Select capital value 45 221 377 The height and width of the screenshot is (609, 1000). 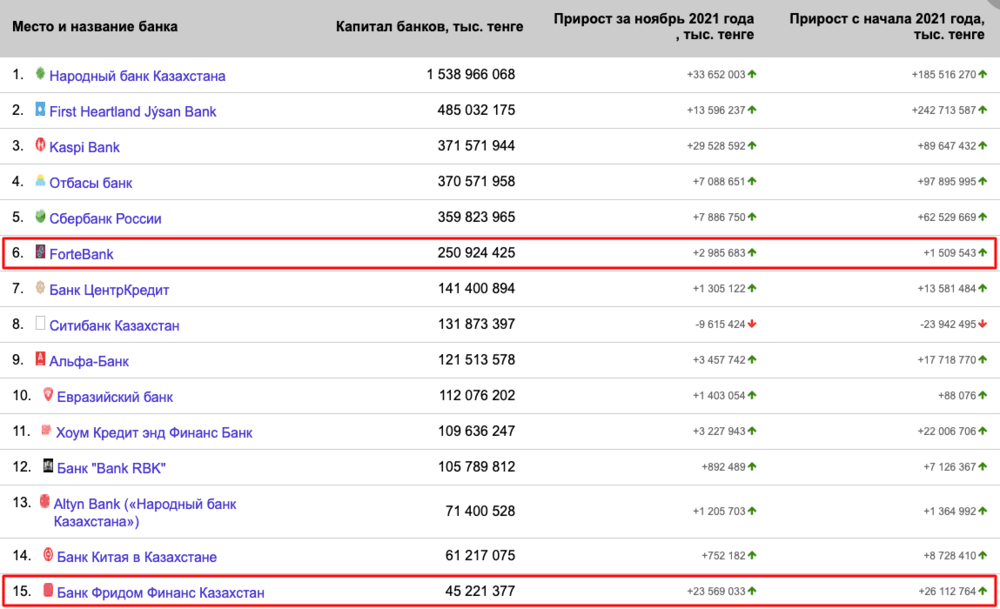point(480,592)
